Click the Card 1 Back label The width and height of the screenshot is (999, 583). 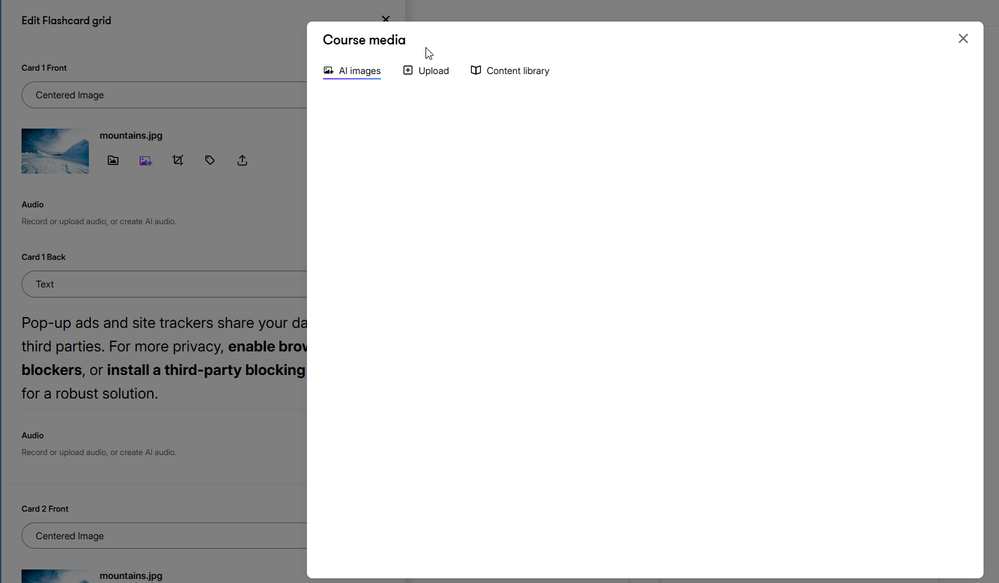coord(43,257)
